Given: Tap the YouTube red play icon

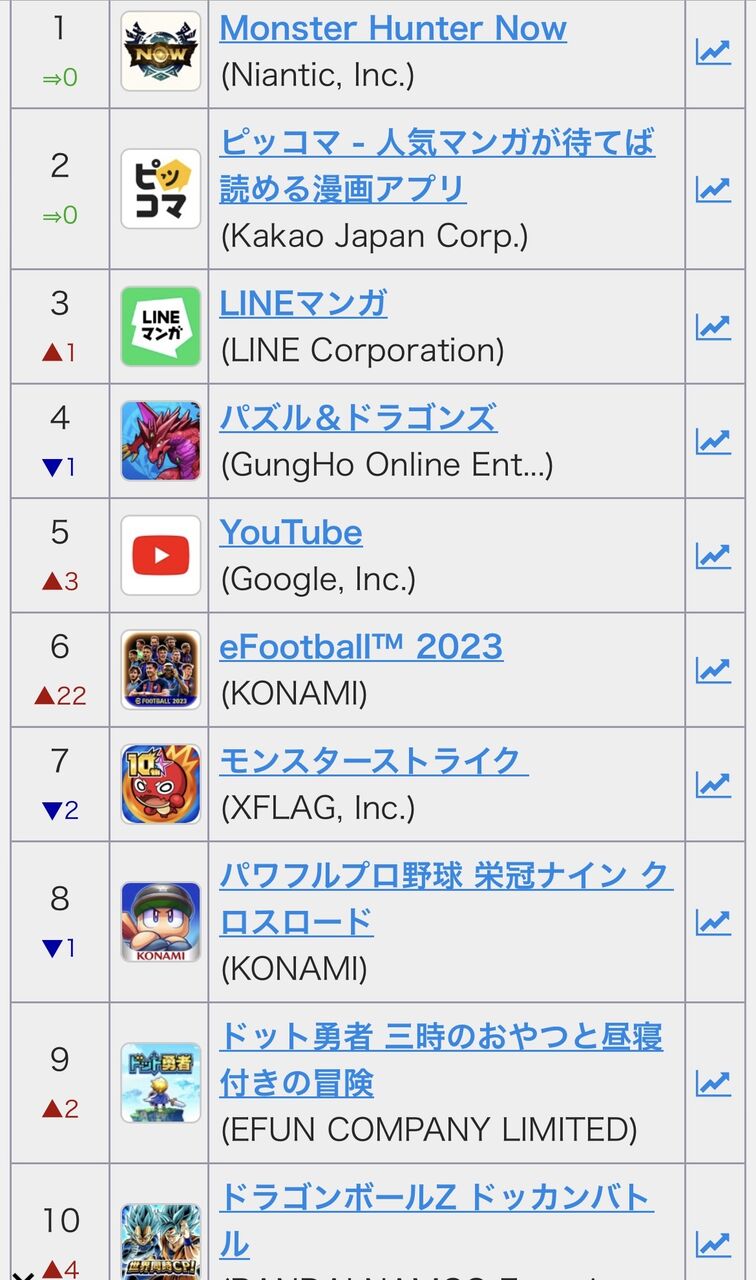Looking at the screenshot, I should [161, 555].
